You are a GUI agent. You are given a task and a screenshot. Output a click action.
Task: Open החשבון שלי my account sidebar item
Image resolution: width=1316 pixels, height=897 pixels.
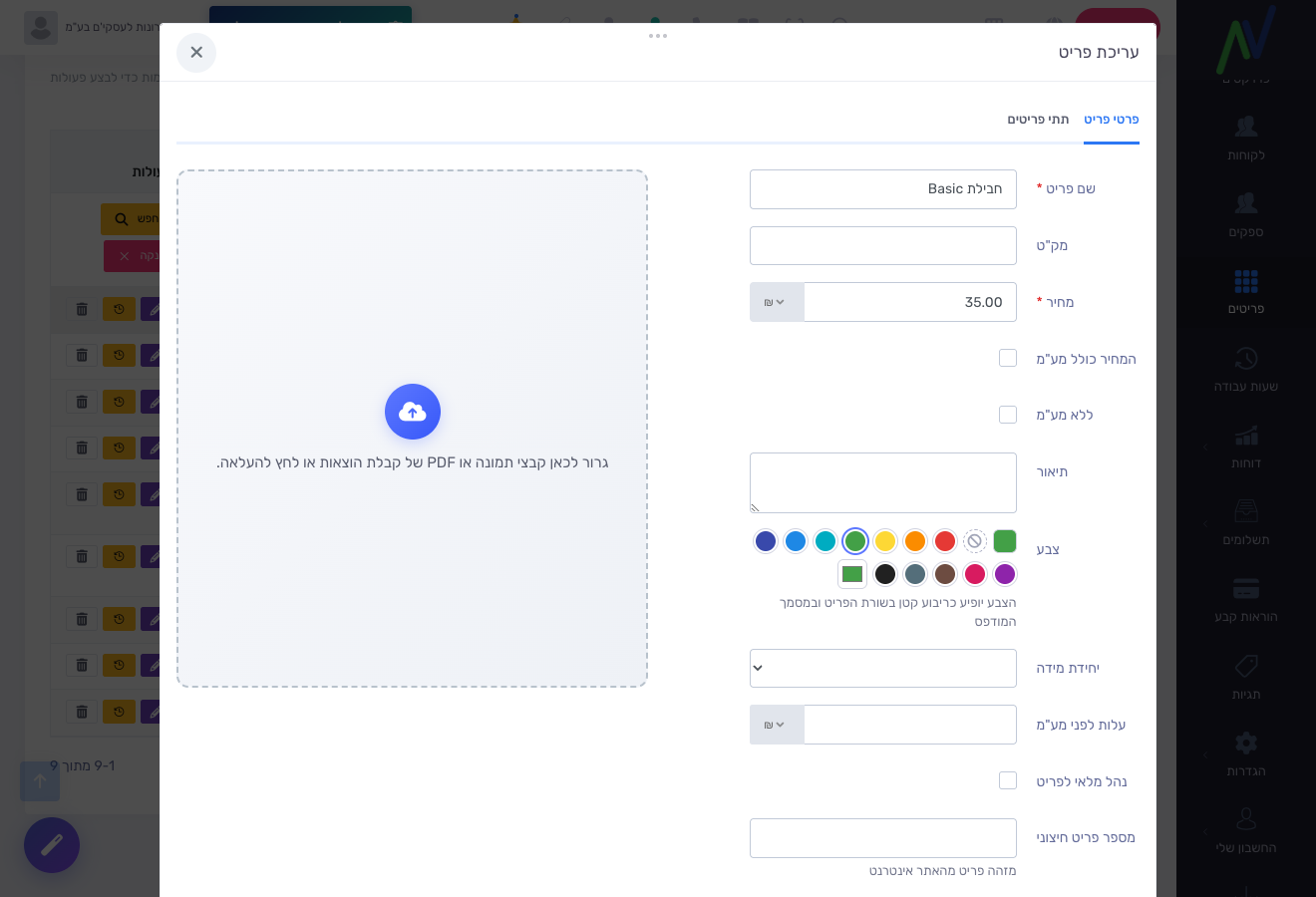pos(1246,831)
